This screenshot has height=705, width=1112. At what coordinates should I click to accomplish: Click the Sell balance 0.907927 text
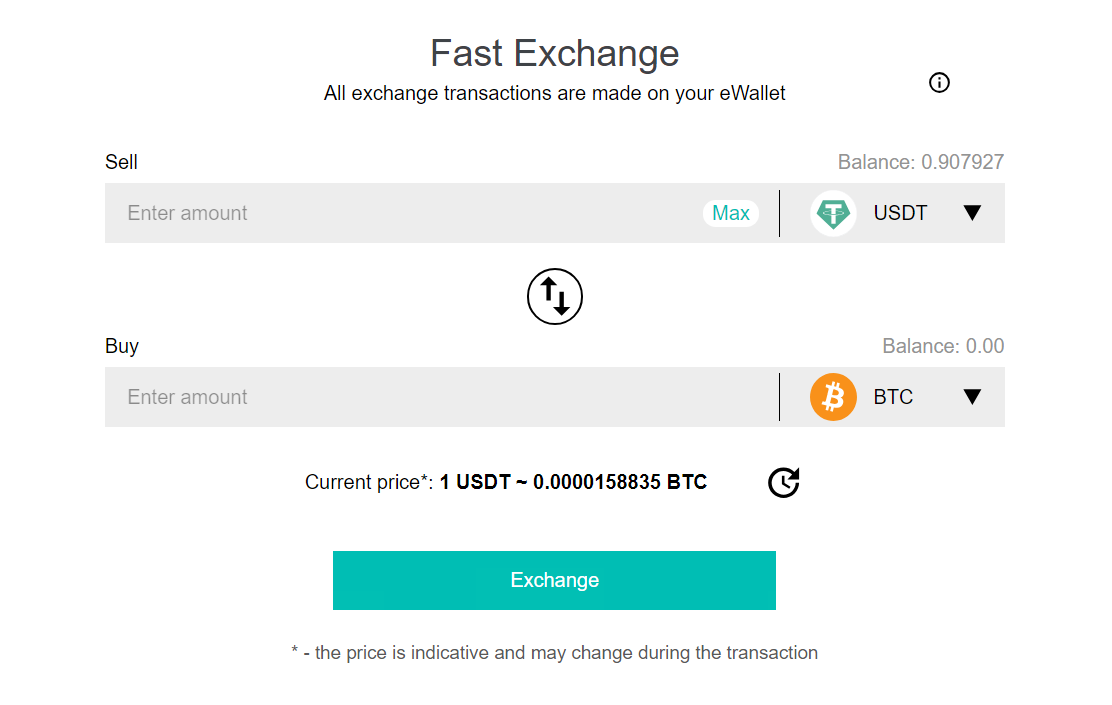pyautogui.click(x=921, y=162)
